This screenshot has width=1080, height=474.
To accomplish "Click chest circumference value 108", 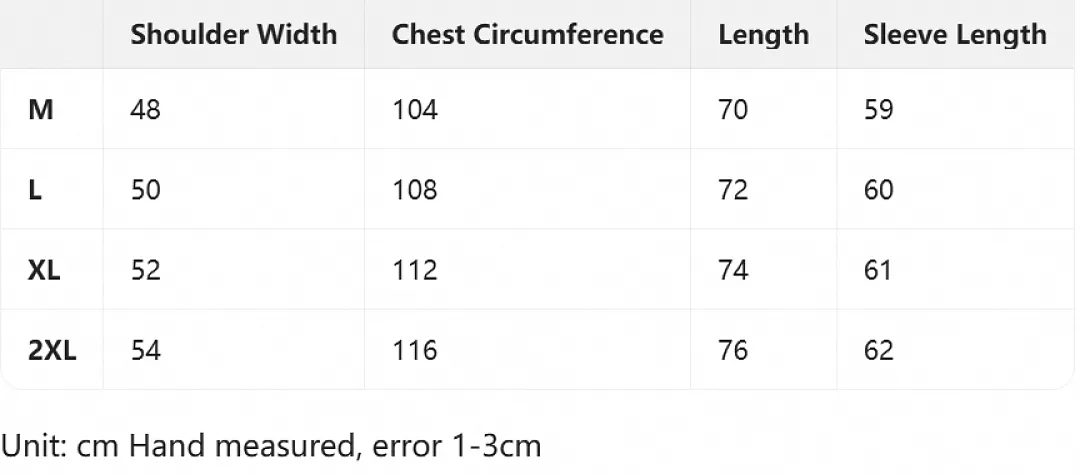I will coord(415,189).
